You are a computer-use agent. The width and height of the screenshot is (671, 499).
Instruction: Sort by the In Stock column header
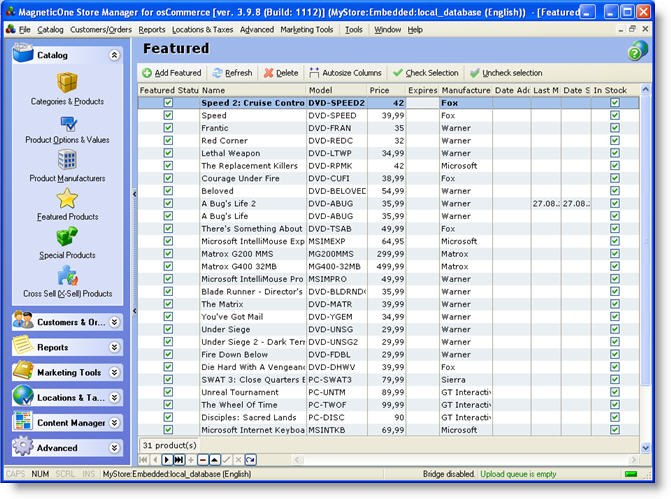(x=615, y=90)
